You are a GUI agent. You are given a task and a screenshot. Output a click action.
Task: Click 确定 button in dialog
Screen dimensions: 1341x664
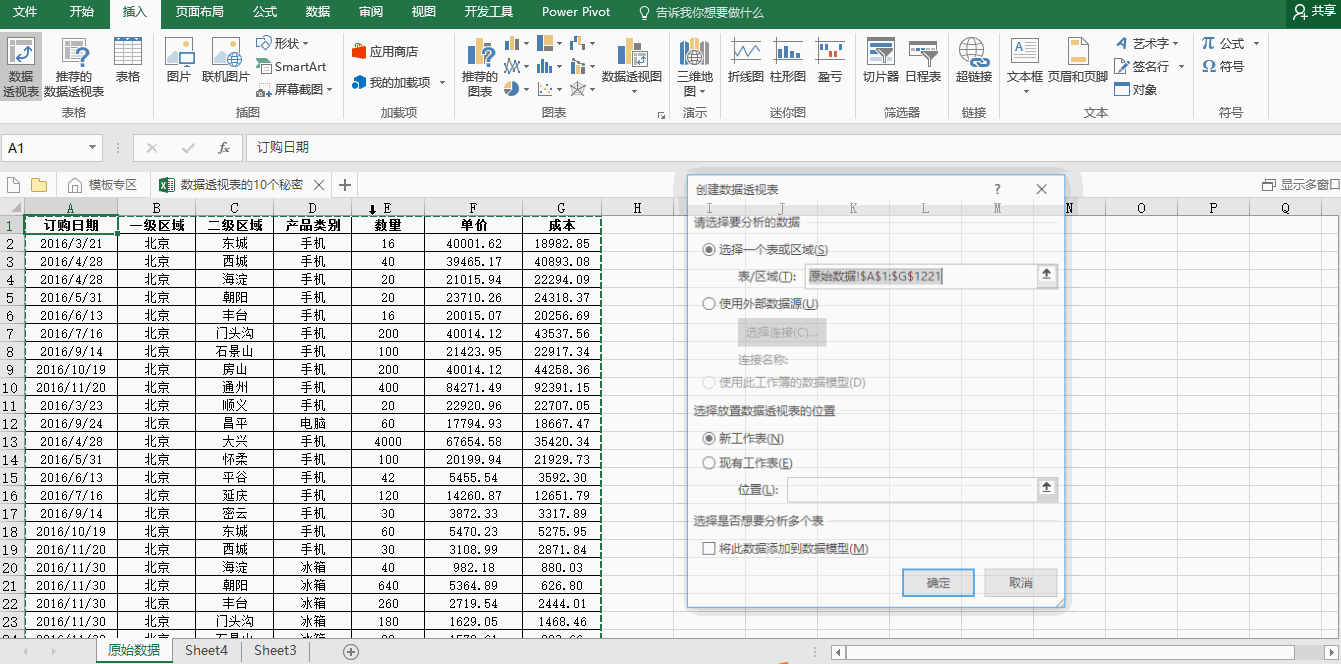938,583
